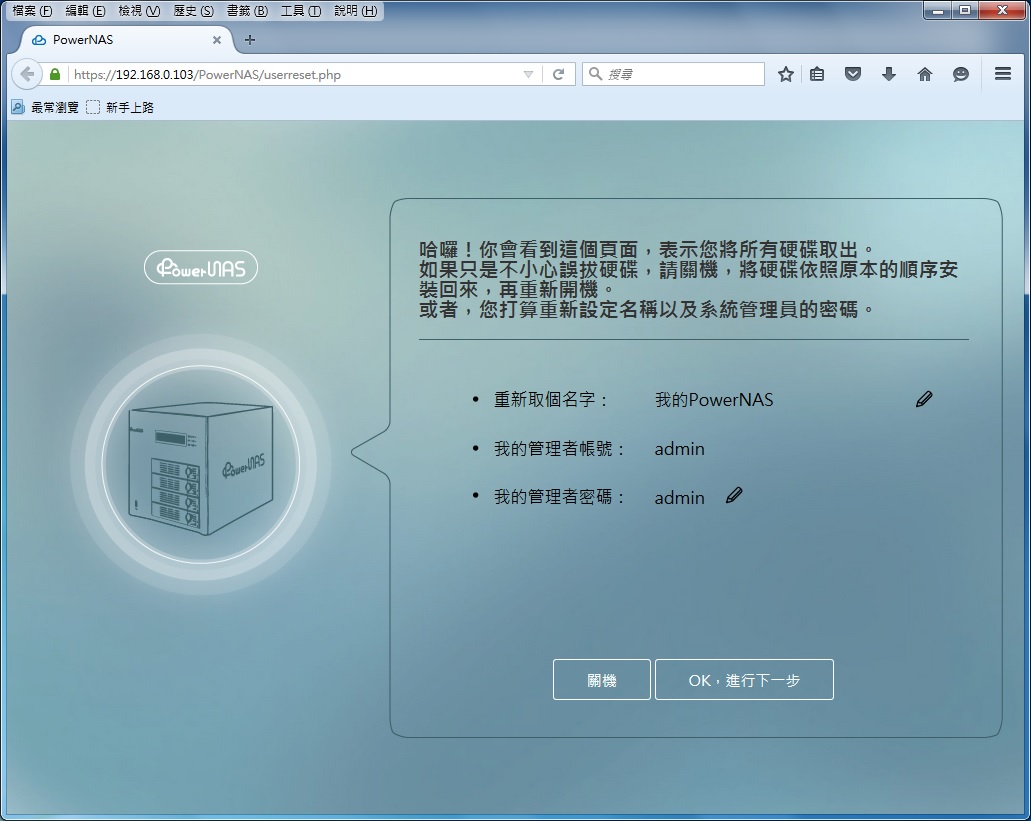This screenshot has width=1031, height=821.
Task: Open URL history dropdown arrow
Action: (528, 74)
